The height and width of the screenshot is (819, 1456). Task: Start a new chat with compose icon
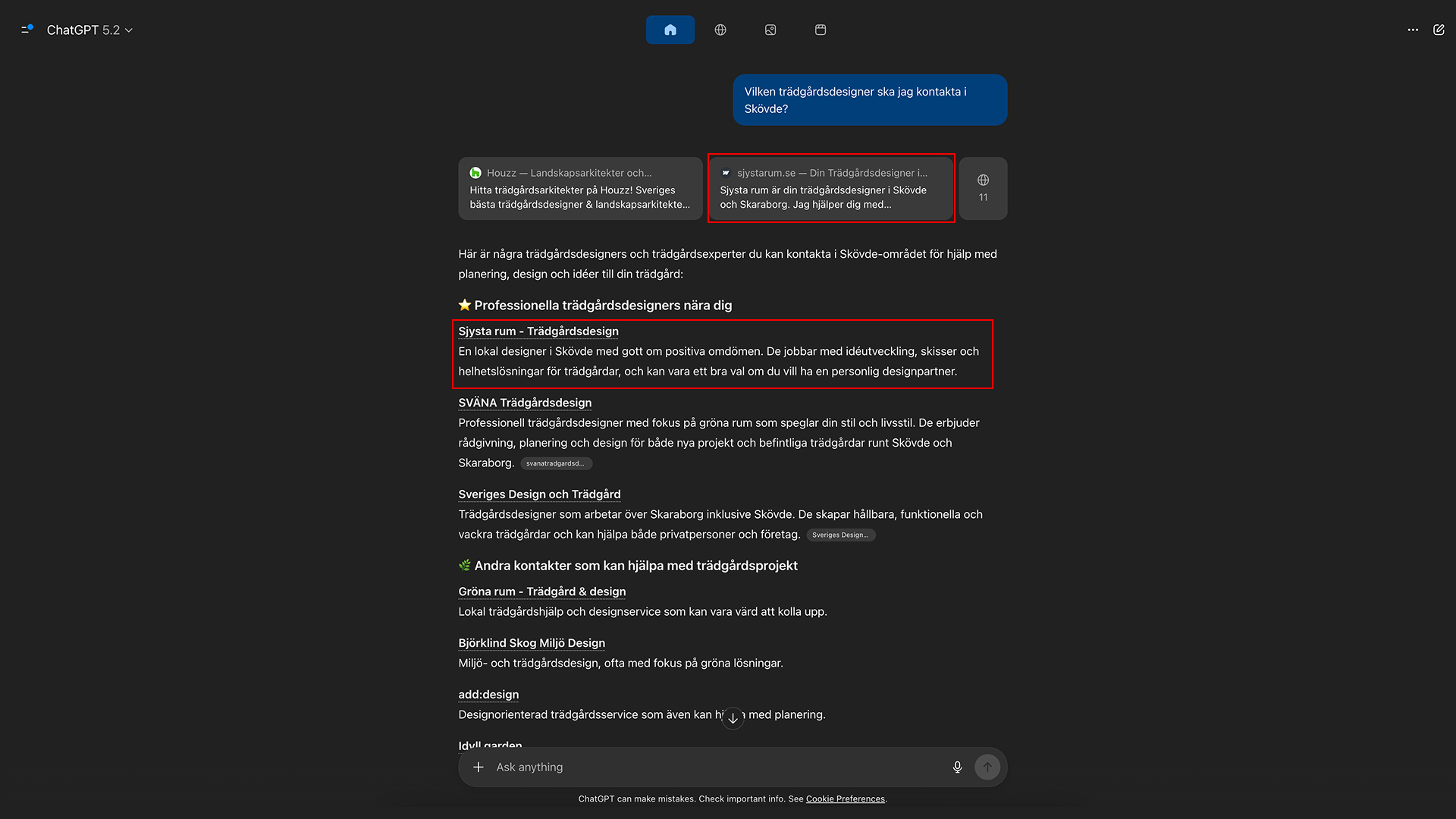point(1439,30)
